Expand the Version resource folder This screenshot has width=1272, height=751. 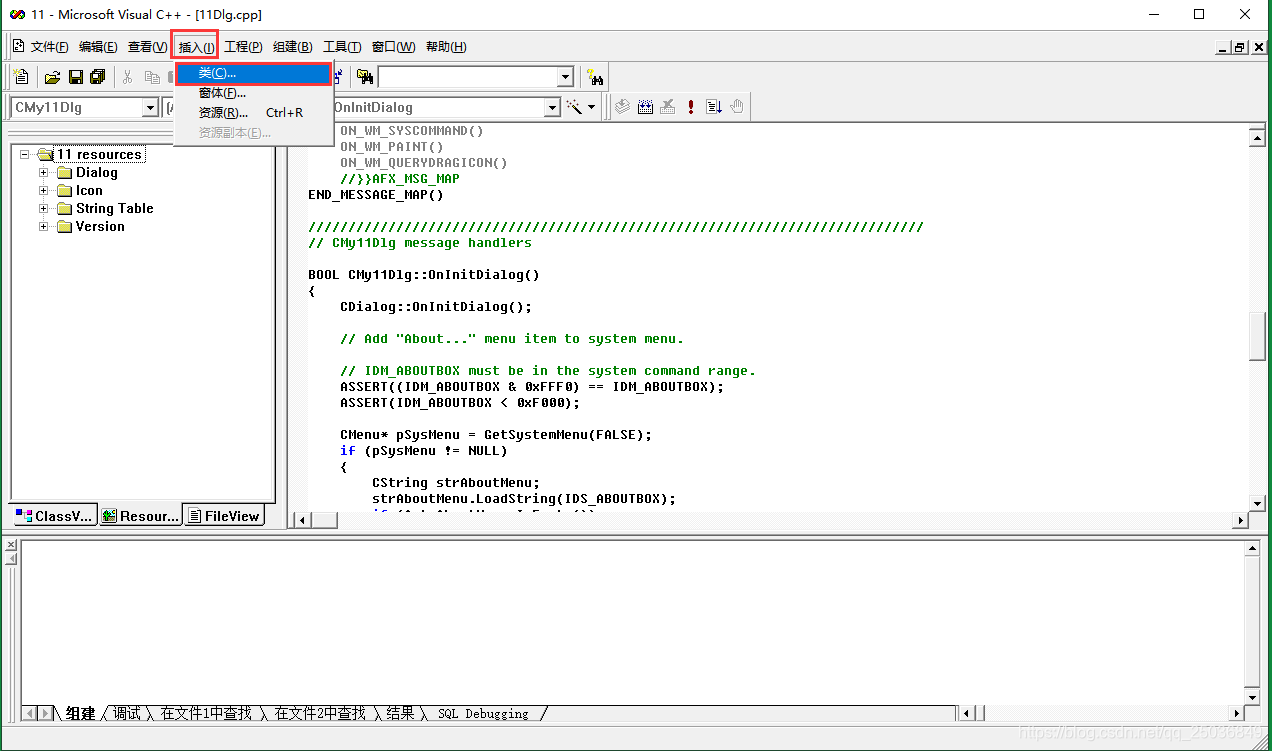[43, 226]
